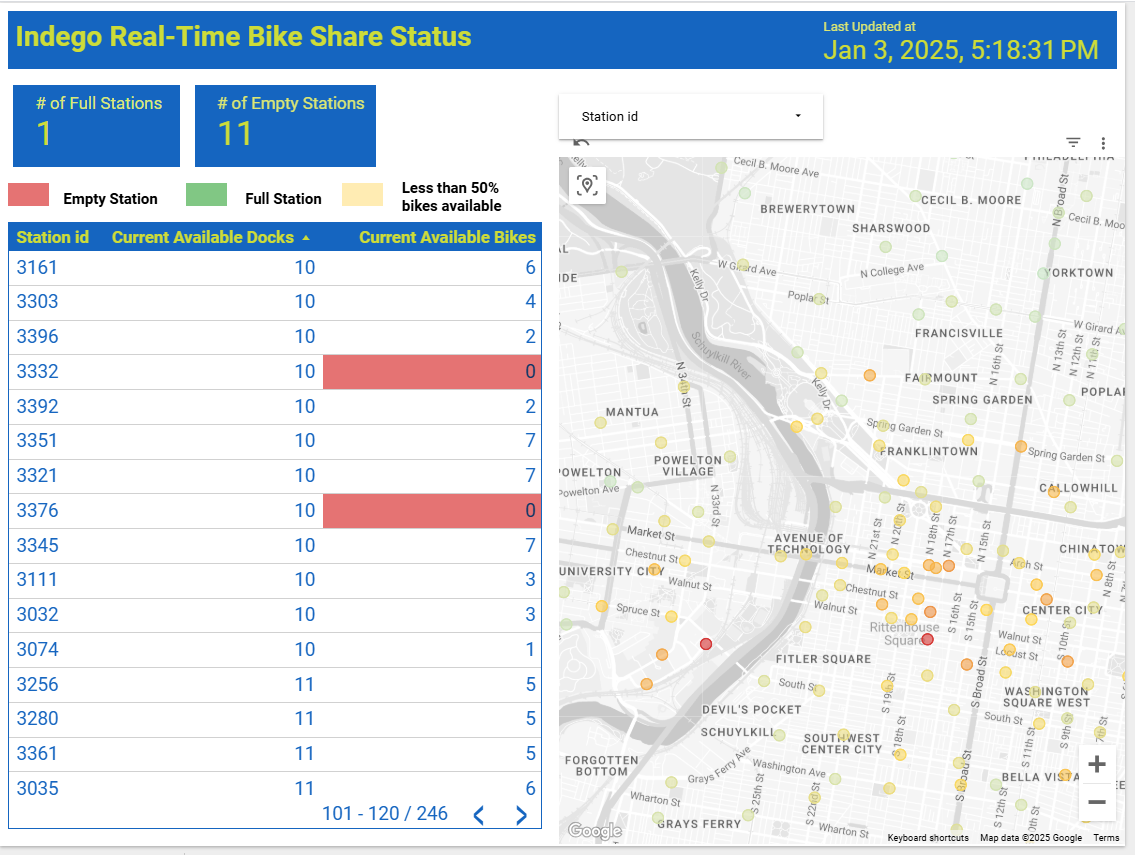
Task: Click the # of Full Stations scorecard
Action: click(x=96, y=126)
